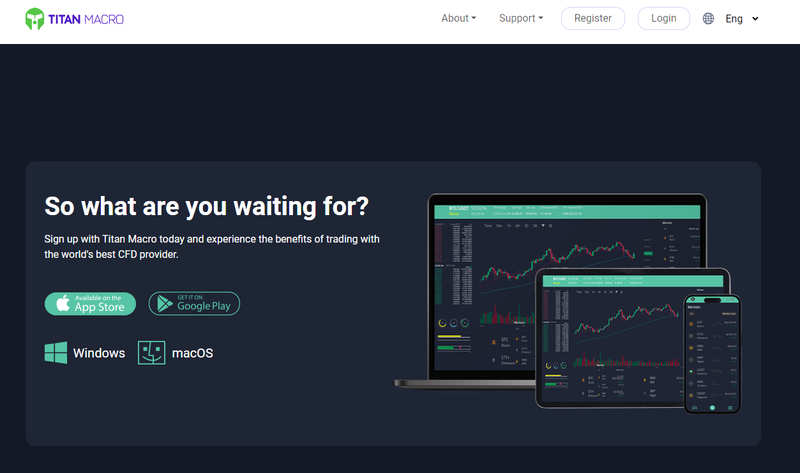The width and height of the screenshot is (800, 473).
Task: Get the app on Google Play
Action: point(194,304)
